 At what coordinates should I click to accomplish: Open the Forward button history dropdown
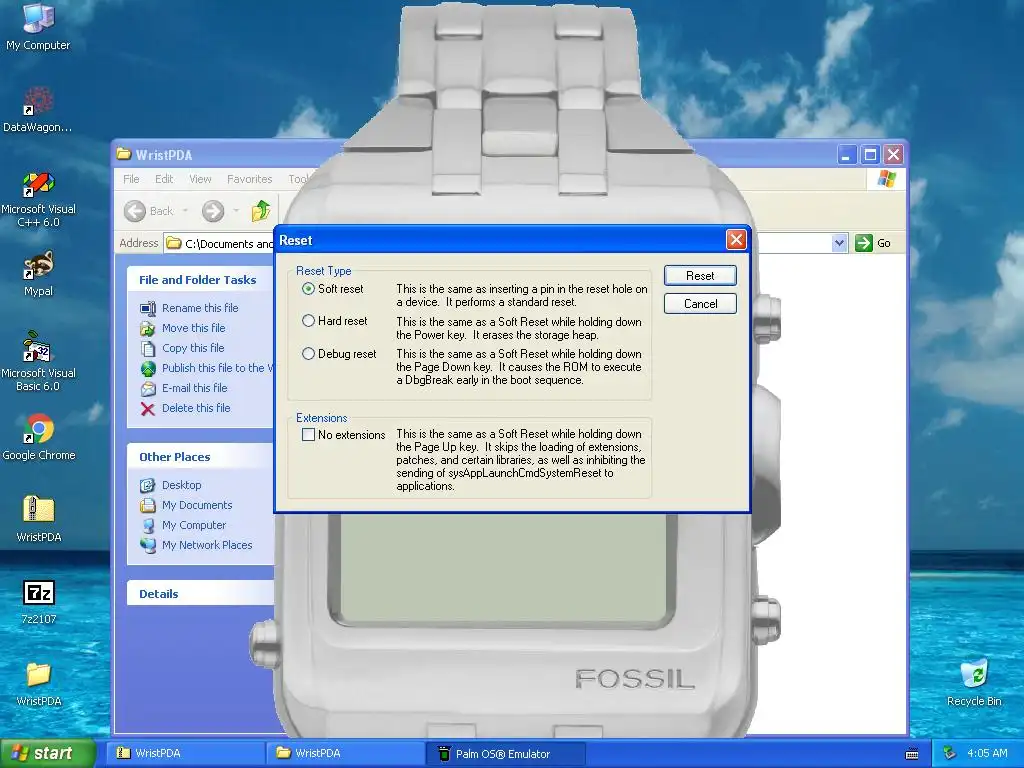(236, 211)
